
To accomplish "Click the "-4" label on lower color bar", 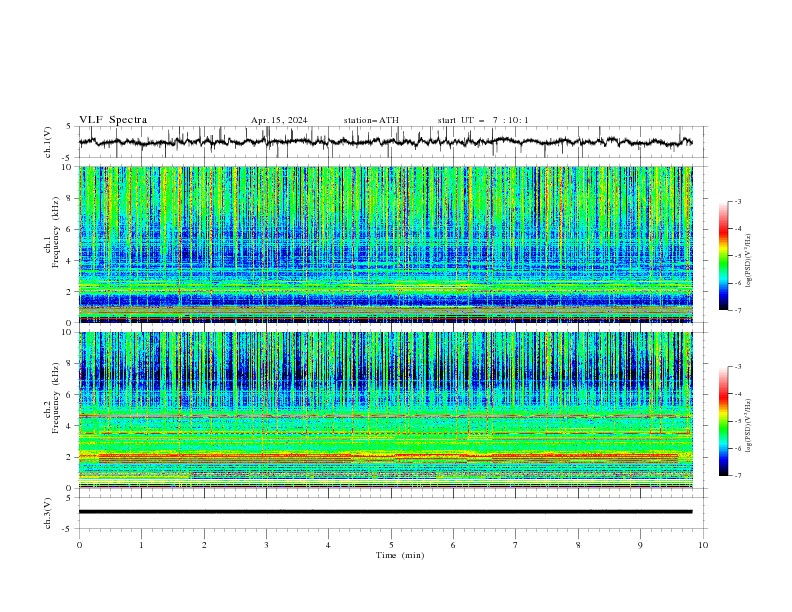I will (738, 394).
